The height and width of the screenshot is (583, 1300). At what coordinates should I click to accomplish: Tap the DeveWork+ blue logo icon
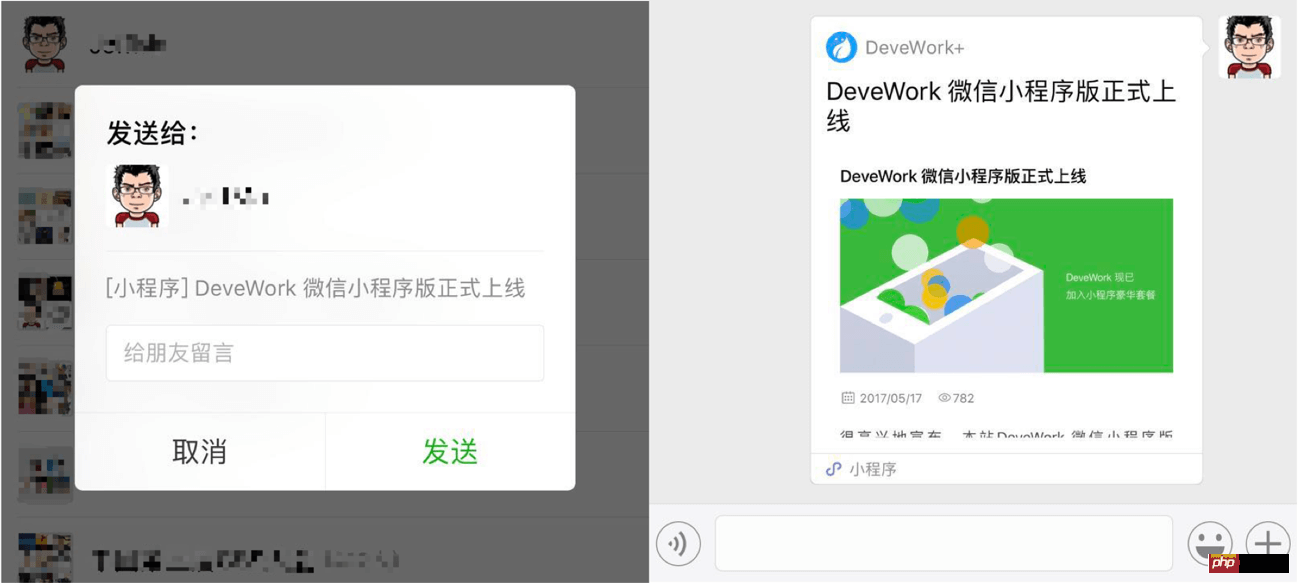pyautogui.click(x=841, y=47)
